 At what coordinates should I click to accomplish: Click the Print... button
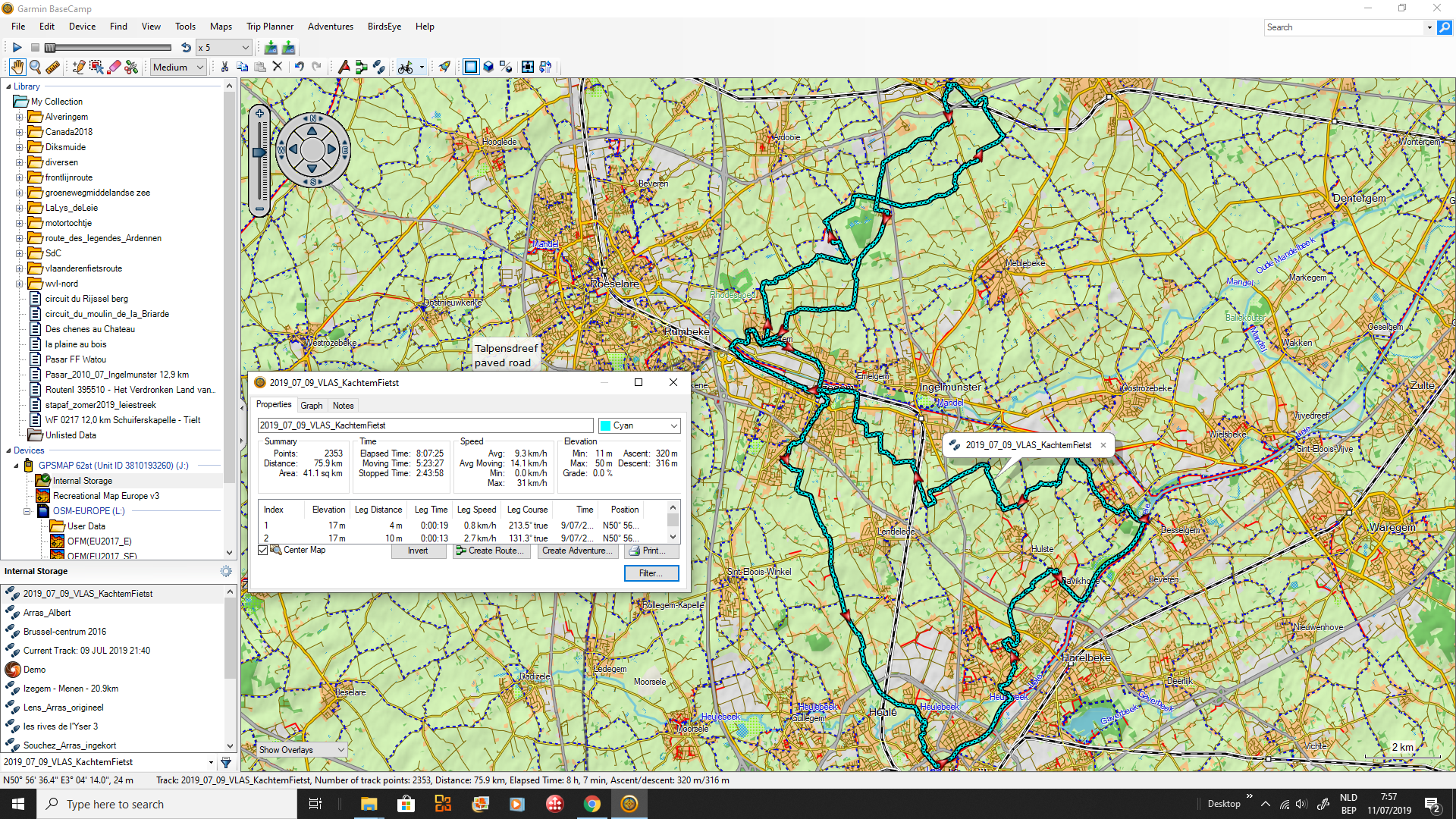[651, 551]
